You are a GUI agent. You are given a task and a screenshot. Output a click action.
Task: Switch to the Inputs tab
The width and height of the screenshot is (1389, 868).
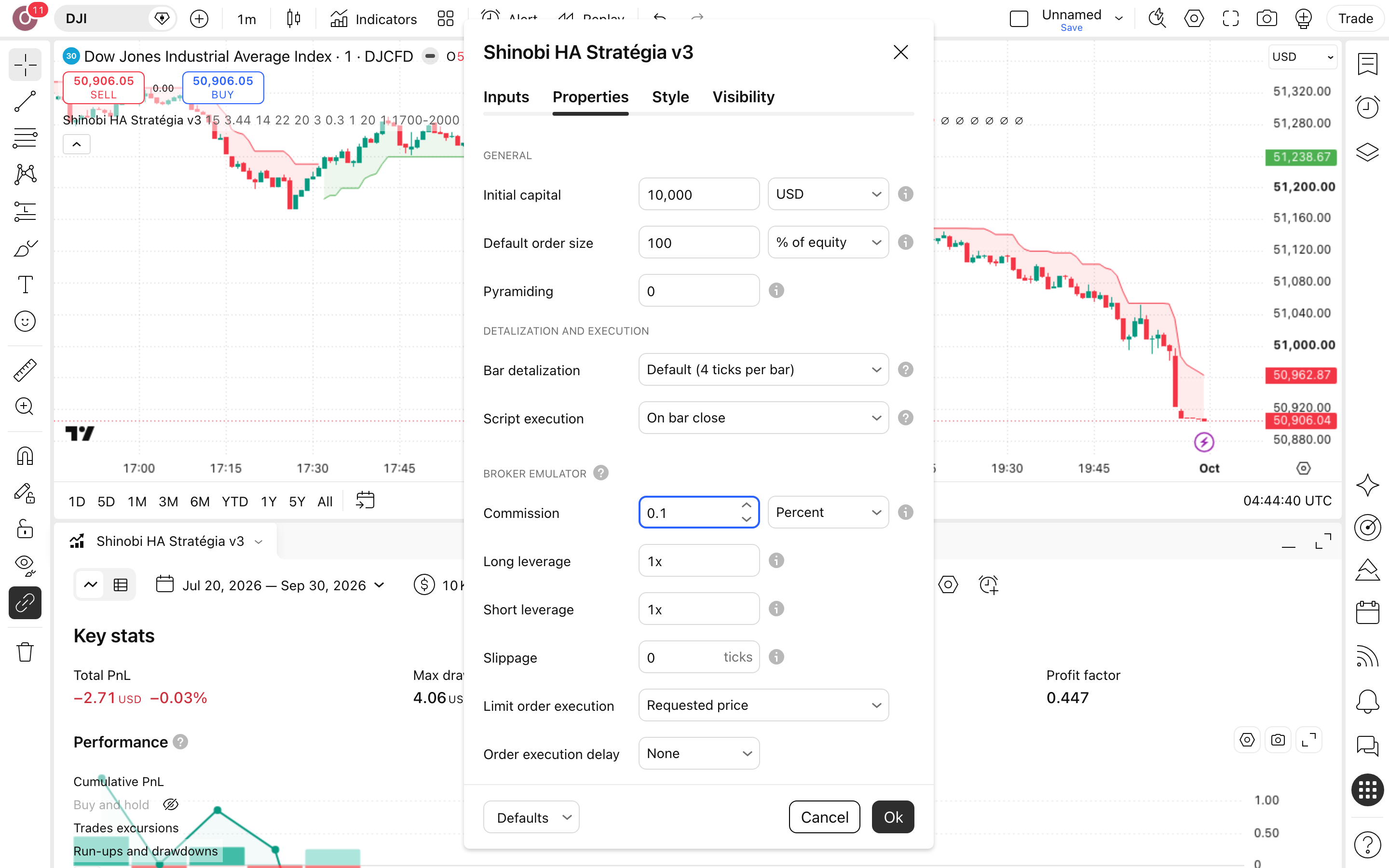[505, 97]
